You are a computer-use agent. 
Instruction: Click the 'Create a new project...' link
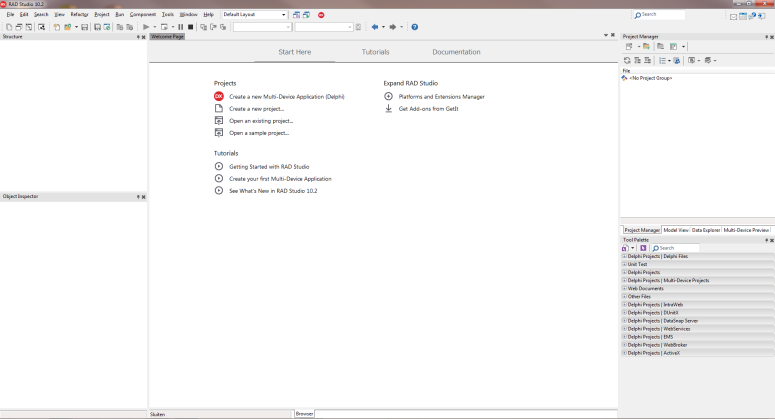(257, 109)
